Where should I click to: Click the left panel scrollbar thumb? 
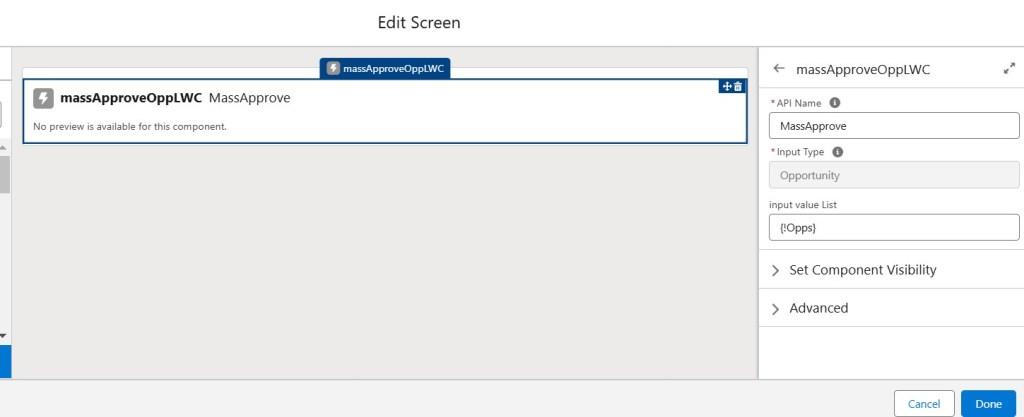pyautogui.click(x=4, y=173)
